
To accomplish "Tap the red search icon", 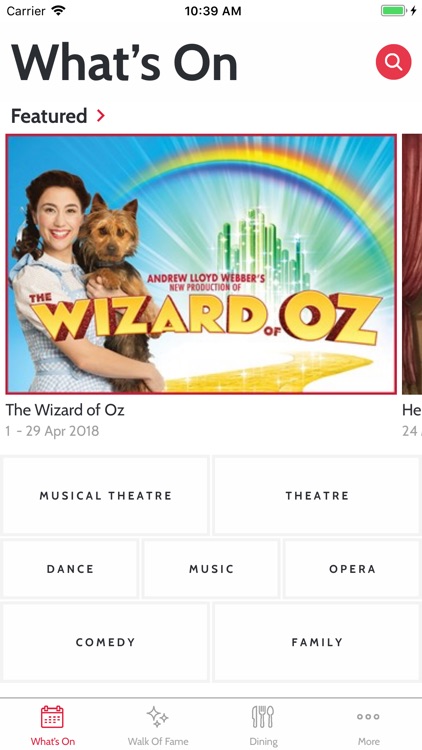I will [393, 62].
